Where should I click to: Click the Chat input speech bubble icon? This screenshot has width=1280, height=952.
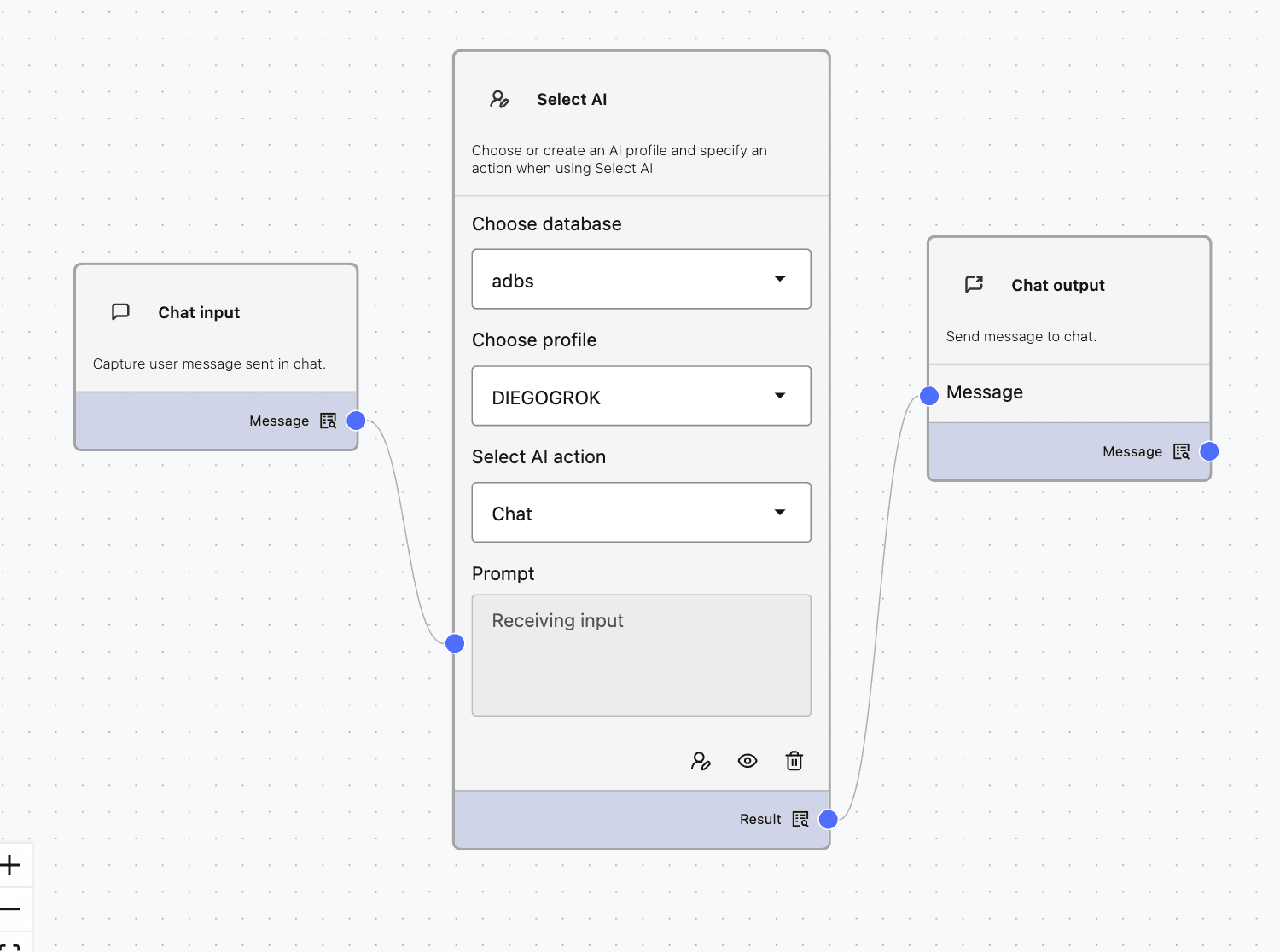pyautogui.click(x=120, y=312)
